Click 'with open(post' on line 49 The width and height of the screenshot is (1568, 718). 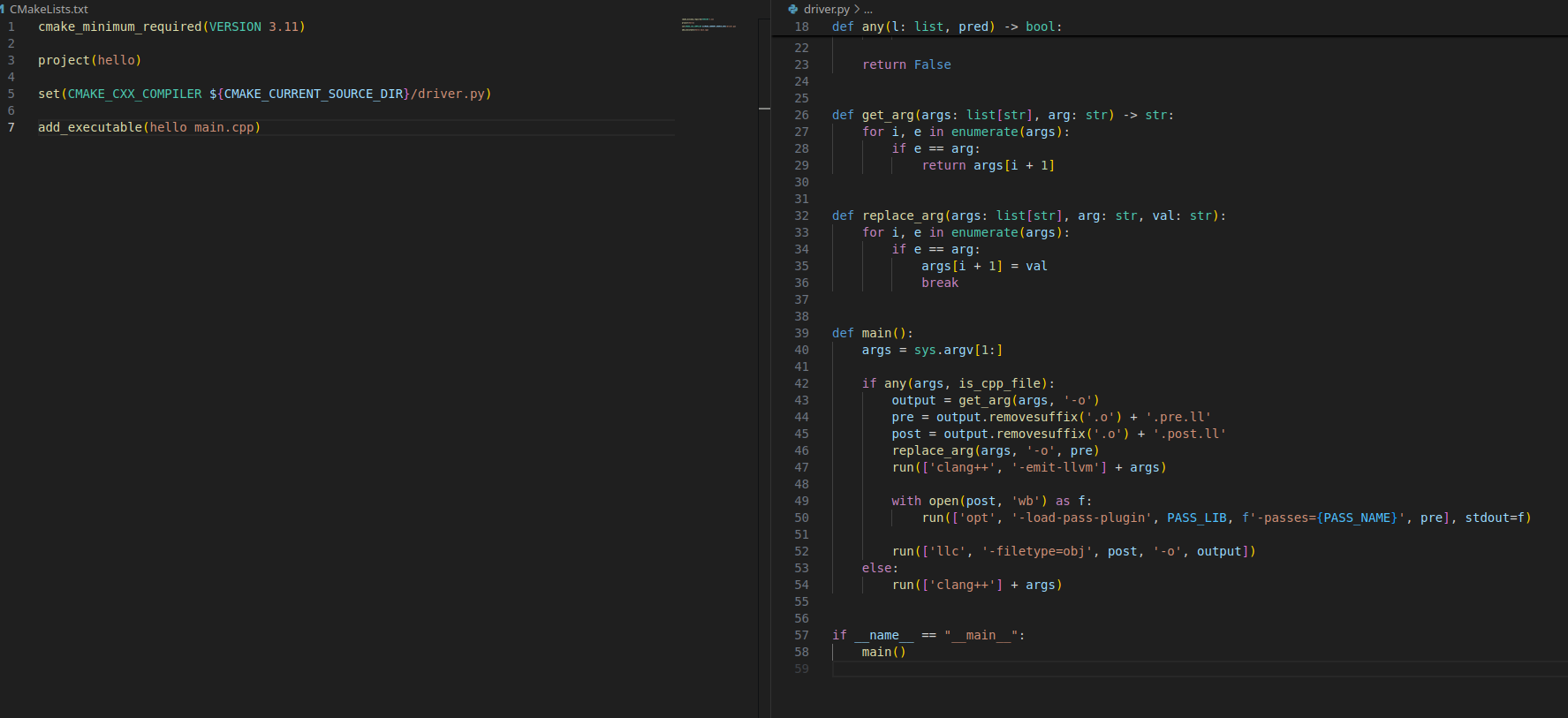pyautogui.click(x=943, y=501)
